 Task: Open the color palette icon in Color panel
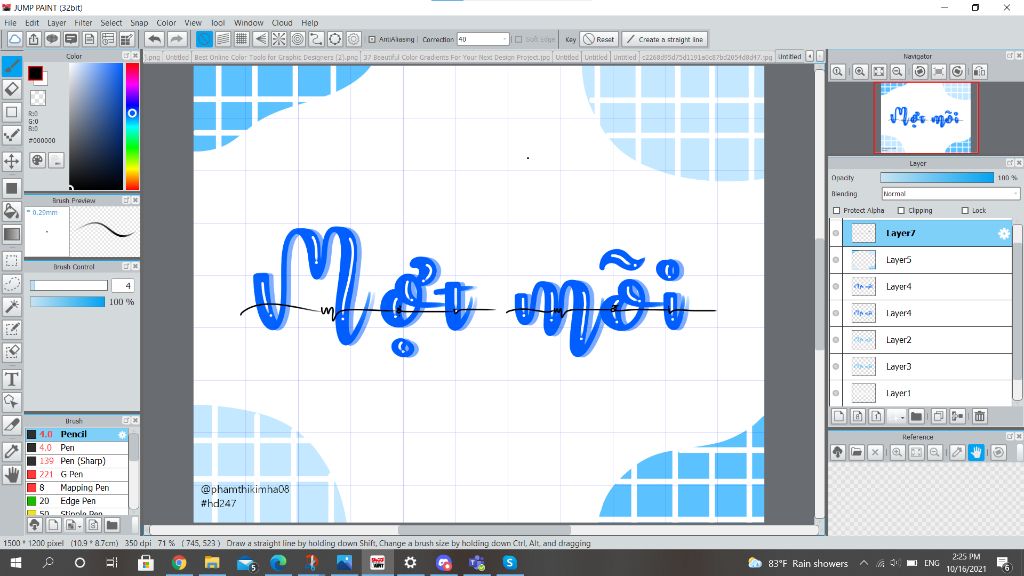(x=37, y=160)
